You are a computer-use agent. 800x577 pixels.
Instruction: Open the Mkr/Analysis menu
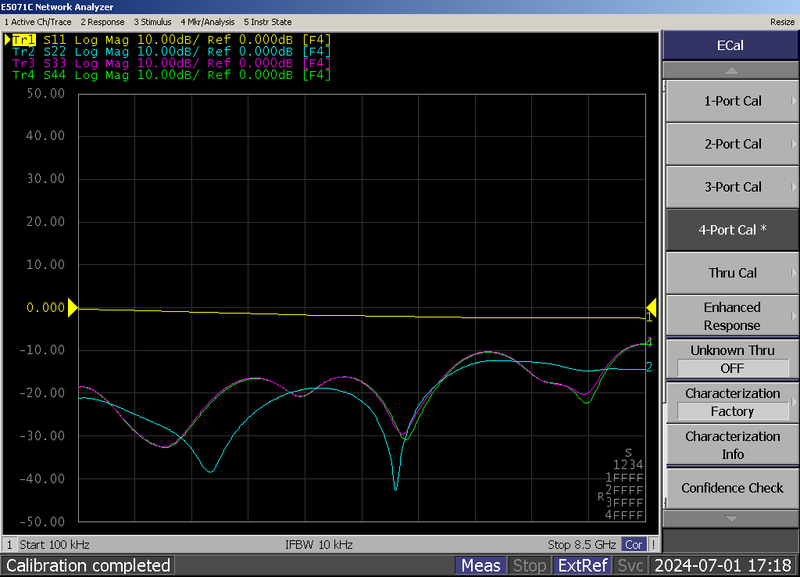coord(207,21)
